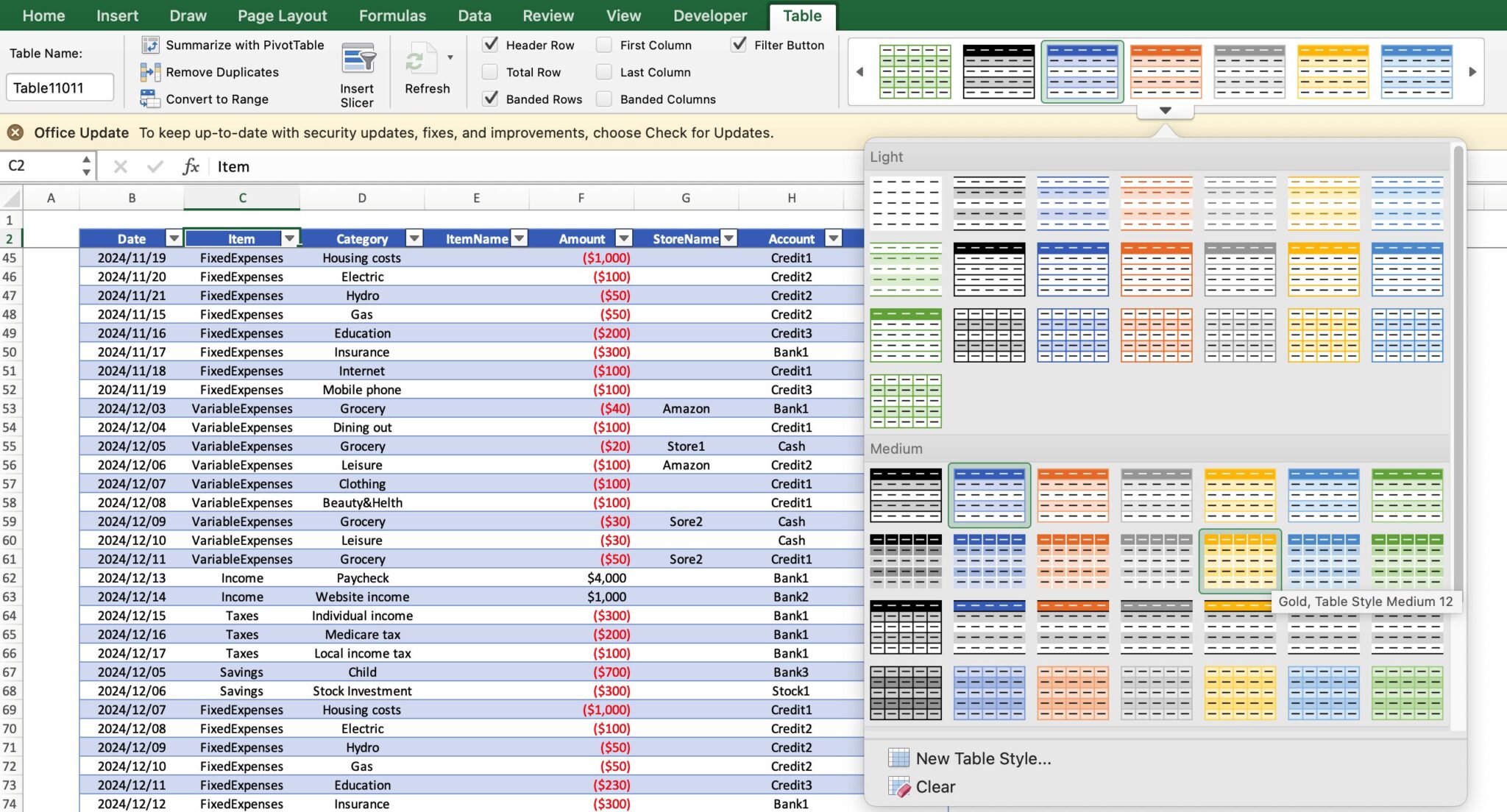Viewport: 1507px width, 812px height.
Task: Show next table styles in ribbon gallery
Action: coord(1472,72)
